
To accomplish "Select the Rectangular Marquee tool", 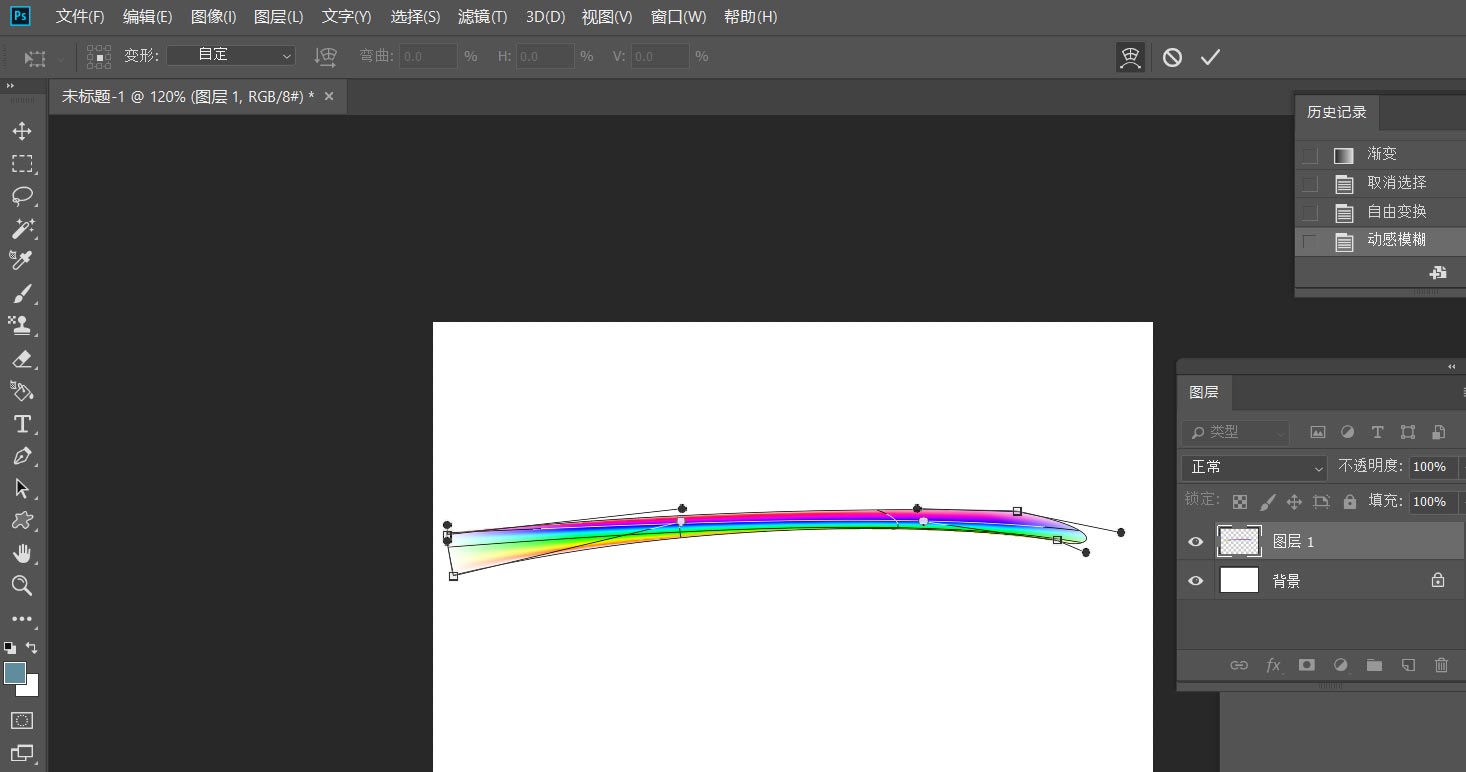I will pos(22,164).
